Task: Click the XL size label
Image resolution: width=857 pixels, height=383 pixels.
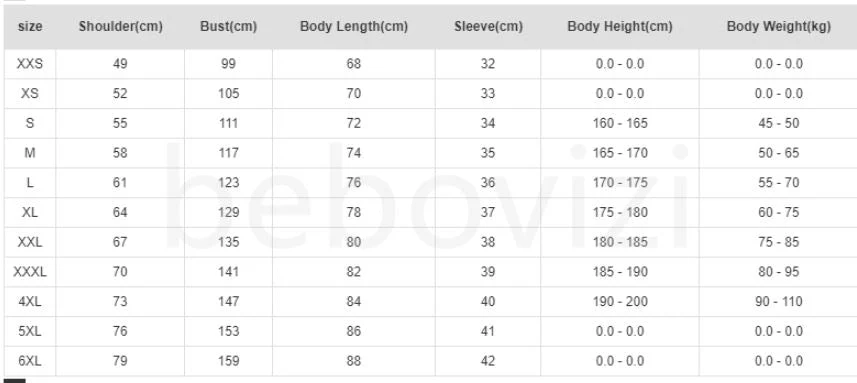Action: click(x=30, y=213)
